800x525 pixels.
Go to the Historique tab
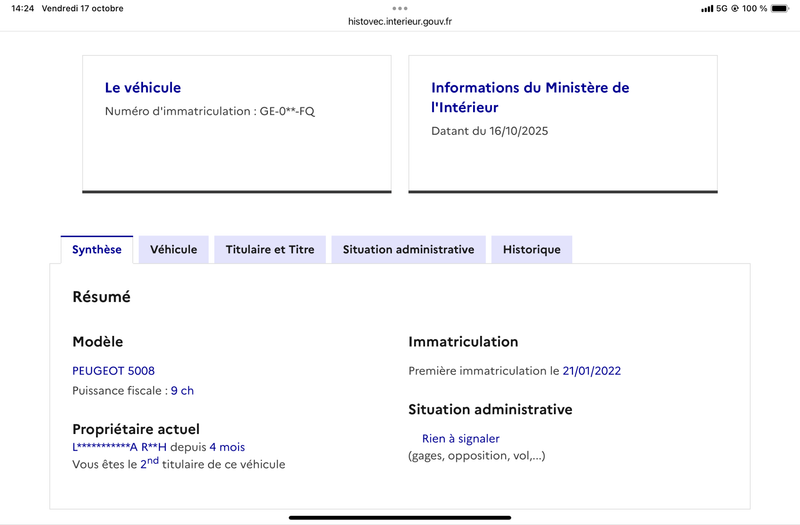click(x=531, y=249)
